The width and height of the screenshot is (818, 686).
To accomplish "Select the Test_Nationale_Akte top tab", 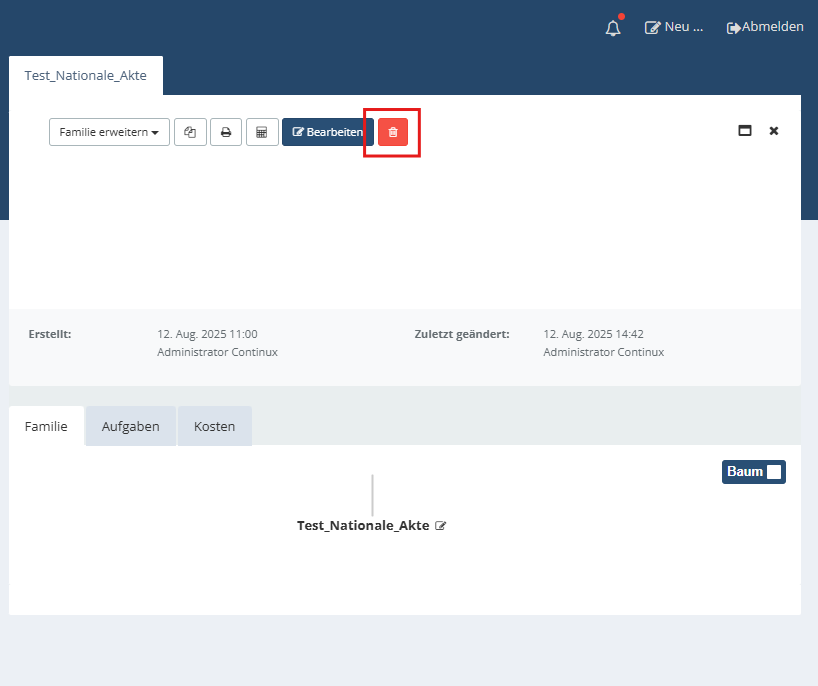I will click(86, 76).
